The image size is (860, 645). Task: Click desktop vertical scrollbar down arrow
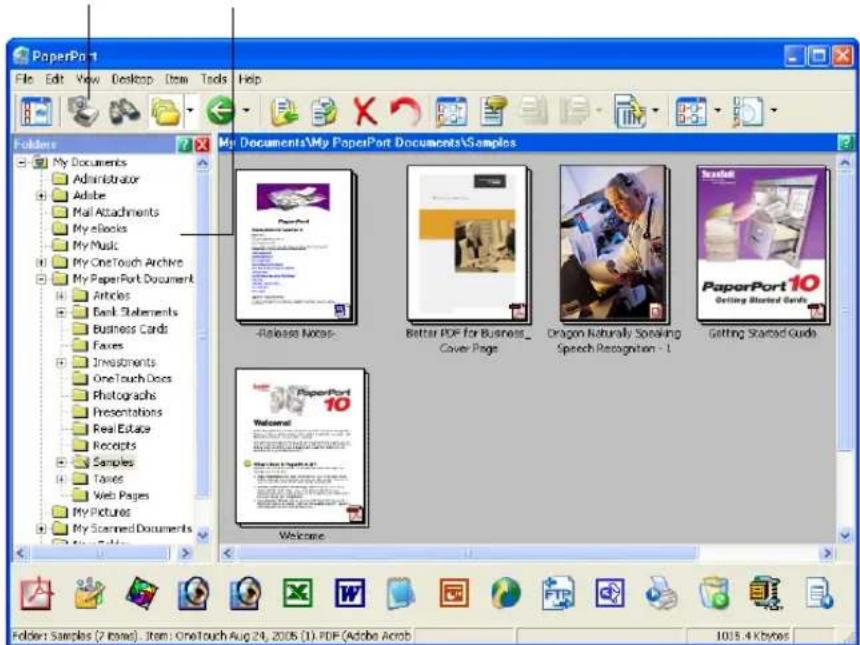(845, 534)
